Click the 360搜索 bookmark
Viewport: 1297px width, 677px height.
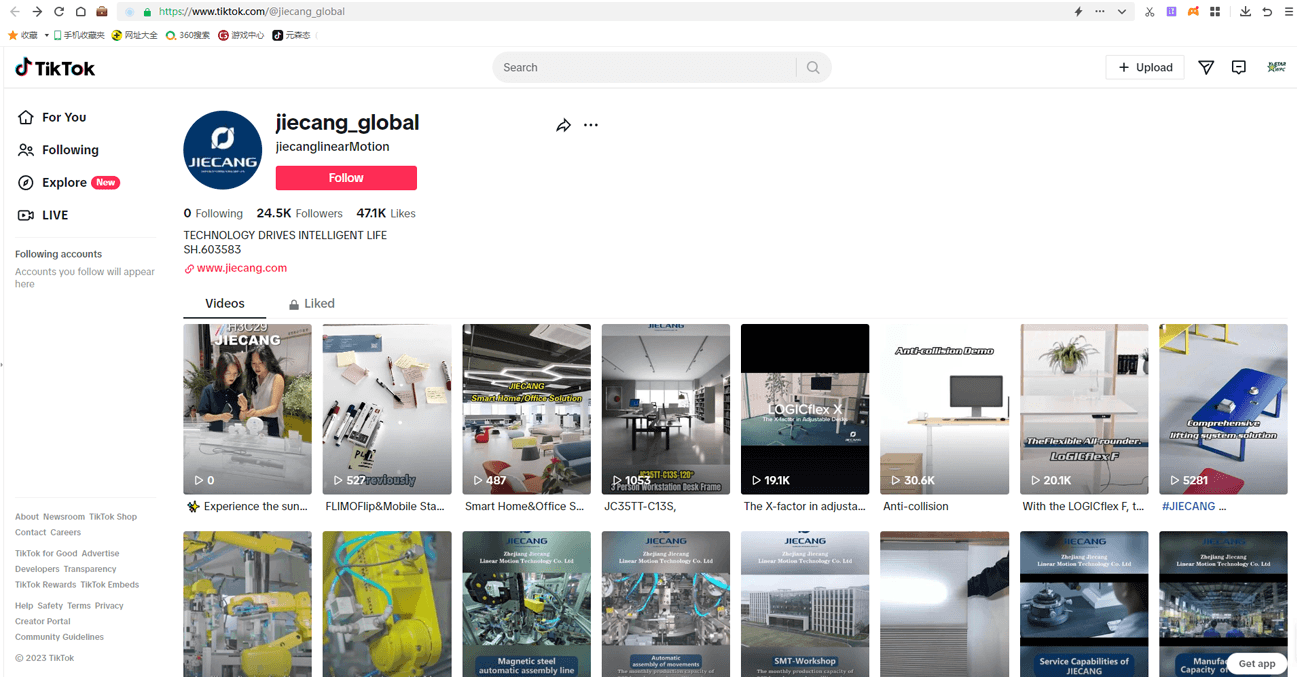pos(188,35)
